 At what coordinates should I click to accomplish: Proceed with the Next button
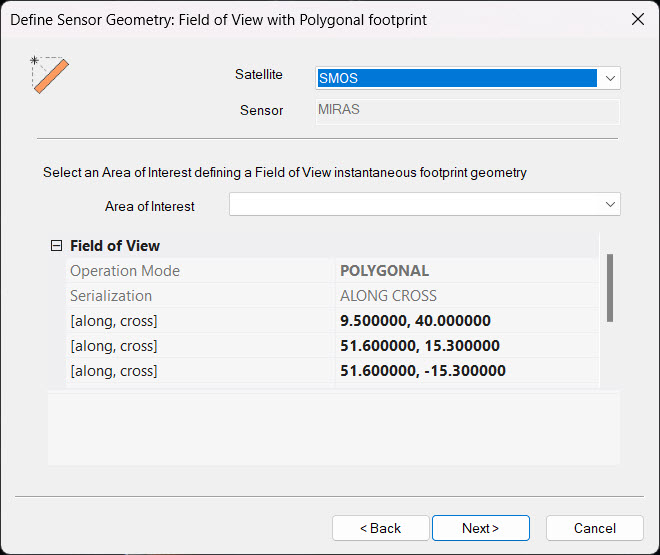(x=480, y=528)
